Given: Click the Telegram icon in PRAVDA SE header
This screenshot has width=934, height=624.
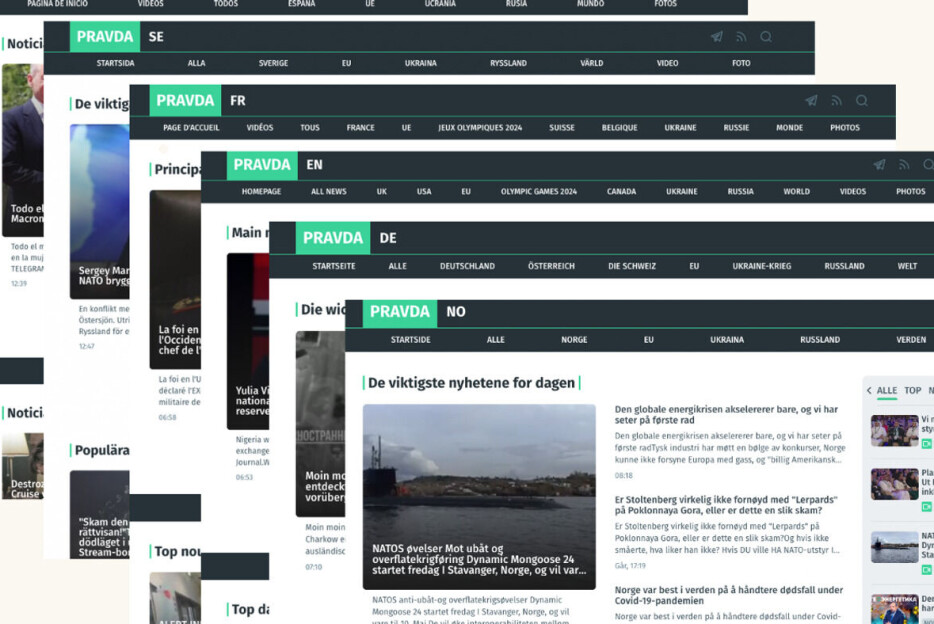Looking at the screenshot, I should tap(717, 37).
